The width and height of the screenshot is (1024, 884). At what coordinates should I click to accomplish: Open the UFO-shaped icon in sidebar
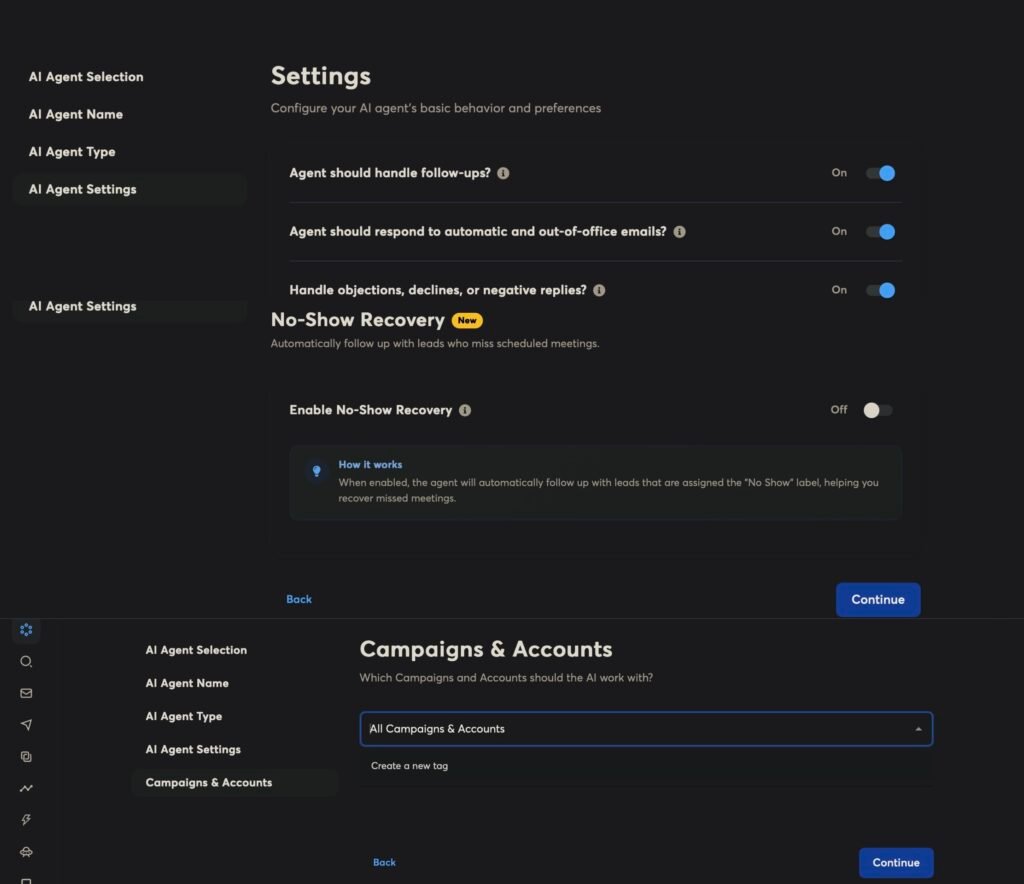[26, 851]
